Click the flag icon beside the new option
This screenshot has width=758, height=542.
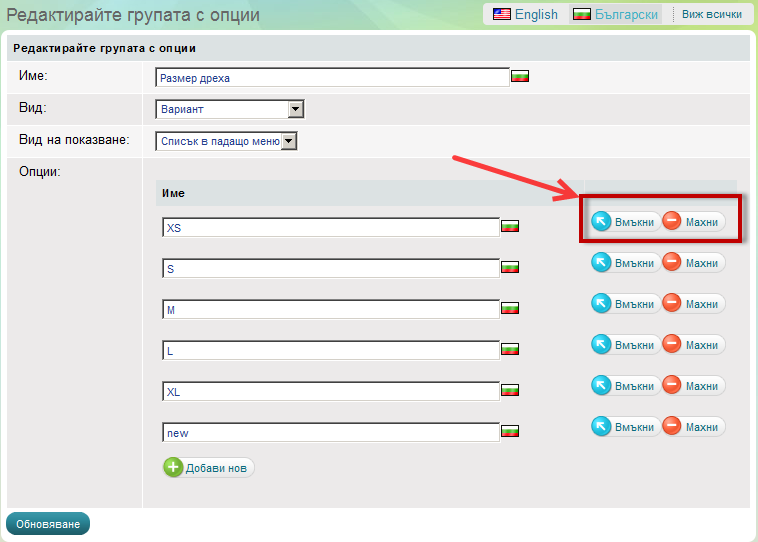510,432
